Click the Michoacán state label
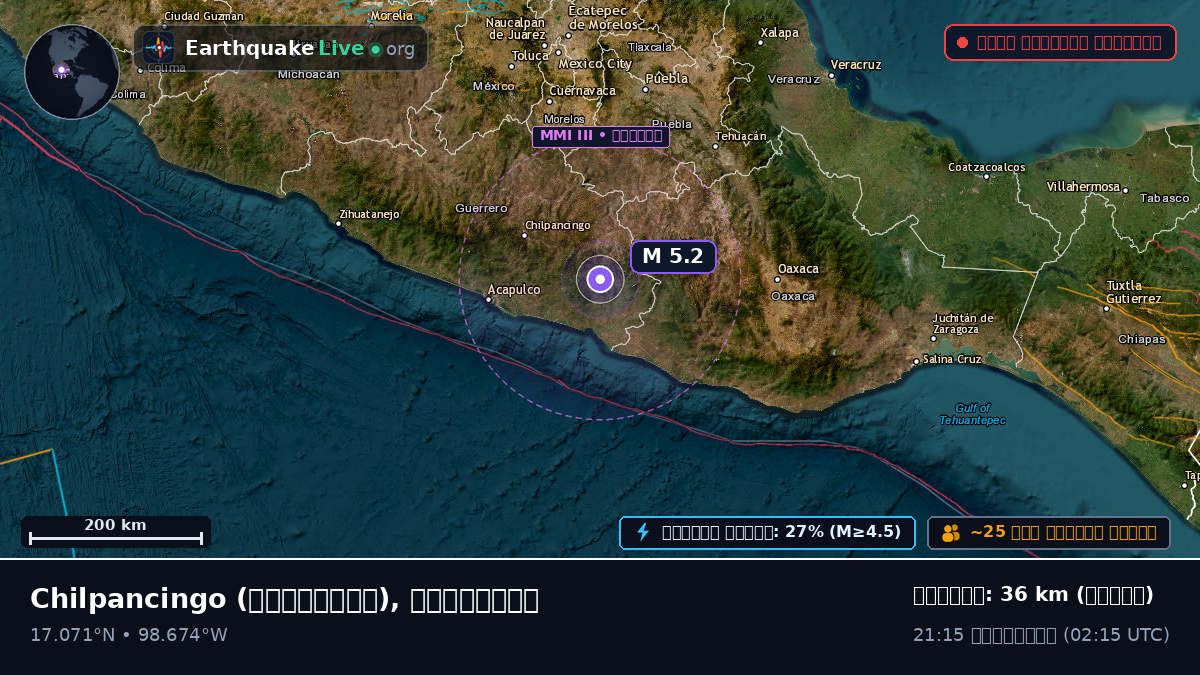Viewport: 1200px width, 675px height. pyautogui.click(x=308, y=74)
